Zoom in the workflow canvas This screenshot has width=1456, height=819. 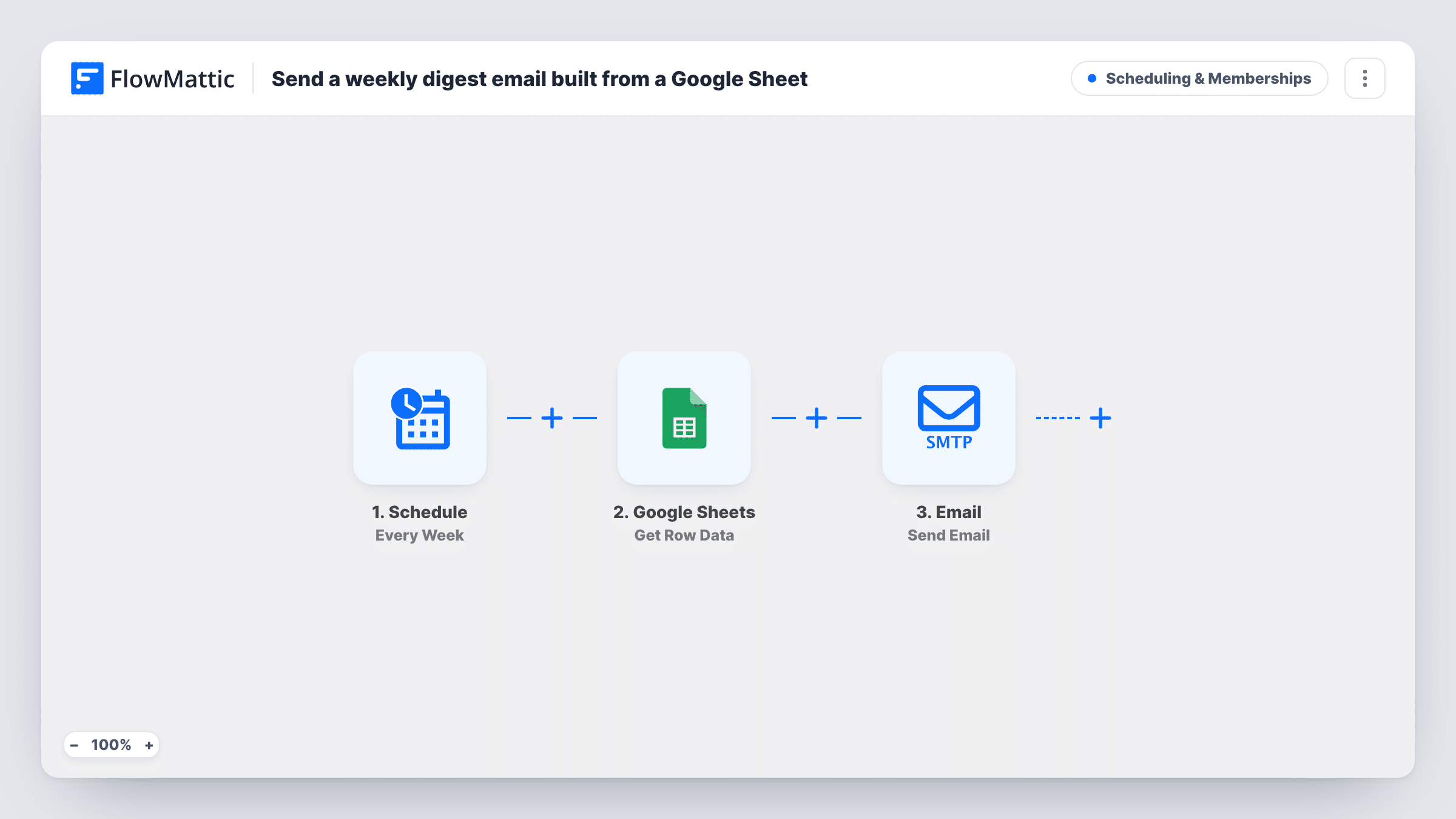pyautogui.click(x=149, y=745)
